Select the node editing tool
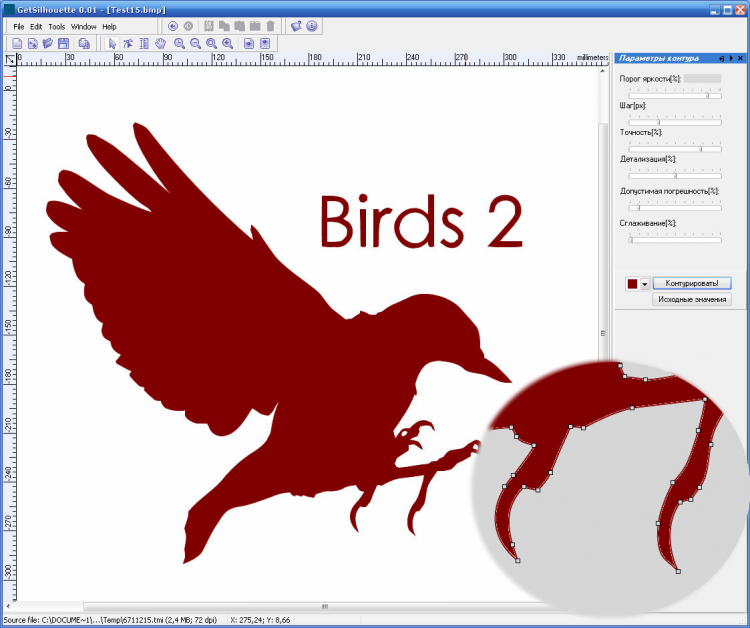 (x=128, y=44)
